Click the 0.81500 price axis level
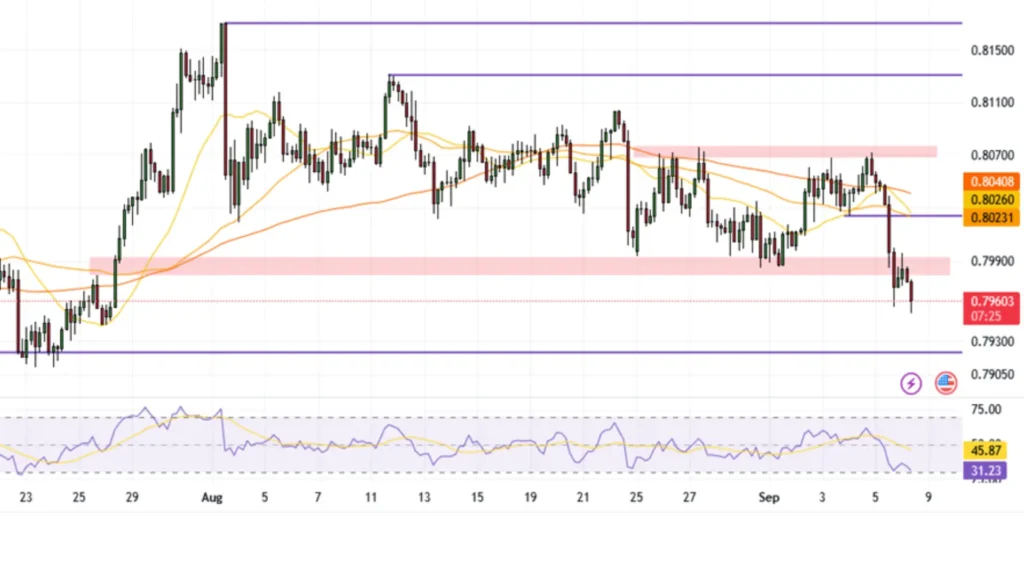Image resolution: width=1024 pixels, height=576 pixels. point(991,50)
